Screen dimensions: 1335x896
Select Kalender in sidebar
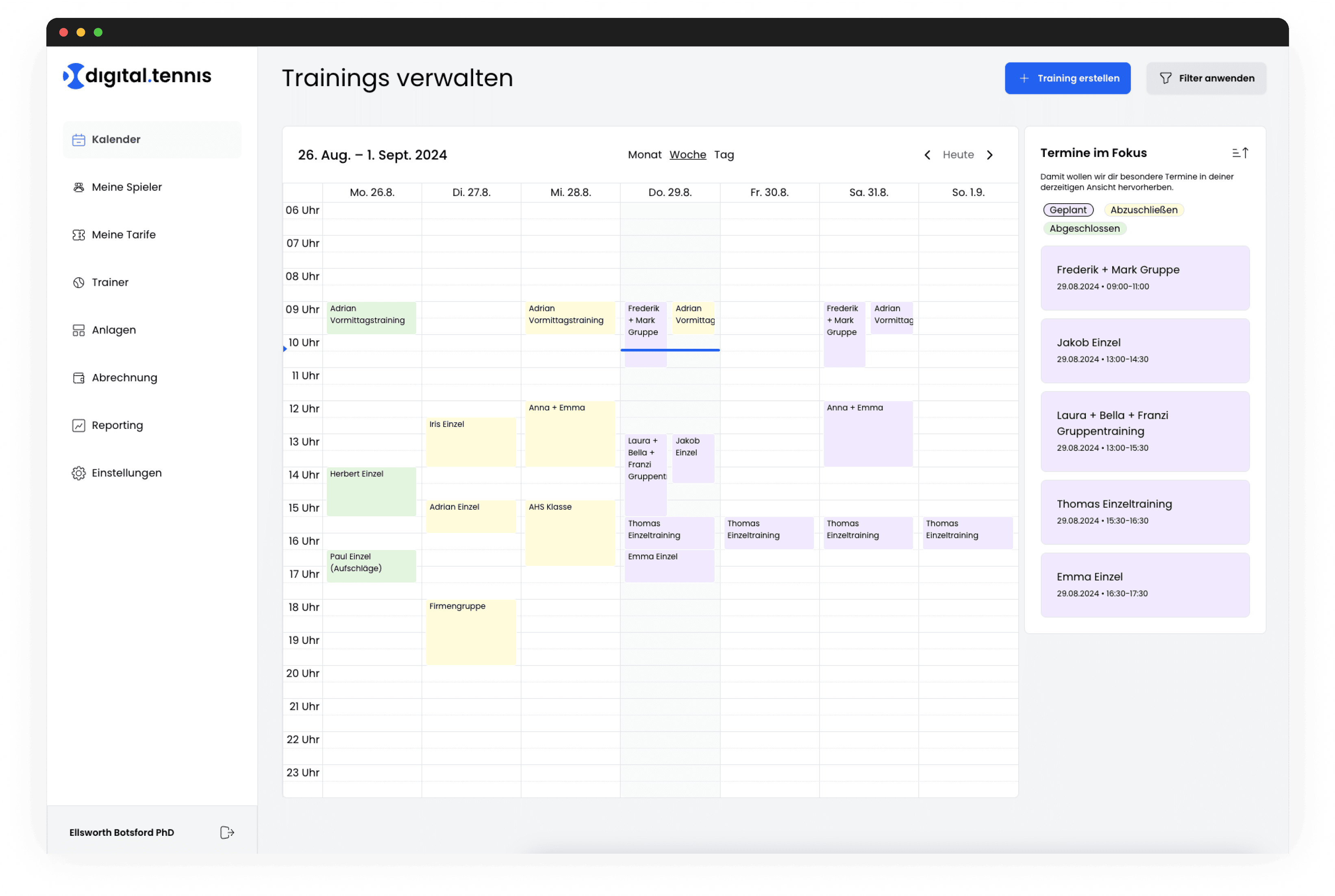coord(152,139)
